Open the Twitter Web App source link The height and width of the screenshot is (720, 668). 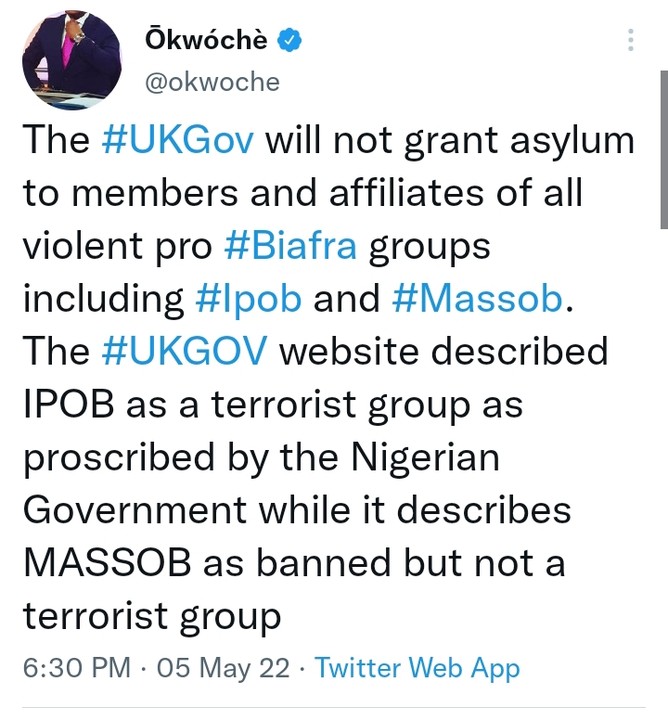coord(418,667)
